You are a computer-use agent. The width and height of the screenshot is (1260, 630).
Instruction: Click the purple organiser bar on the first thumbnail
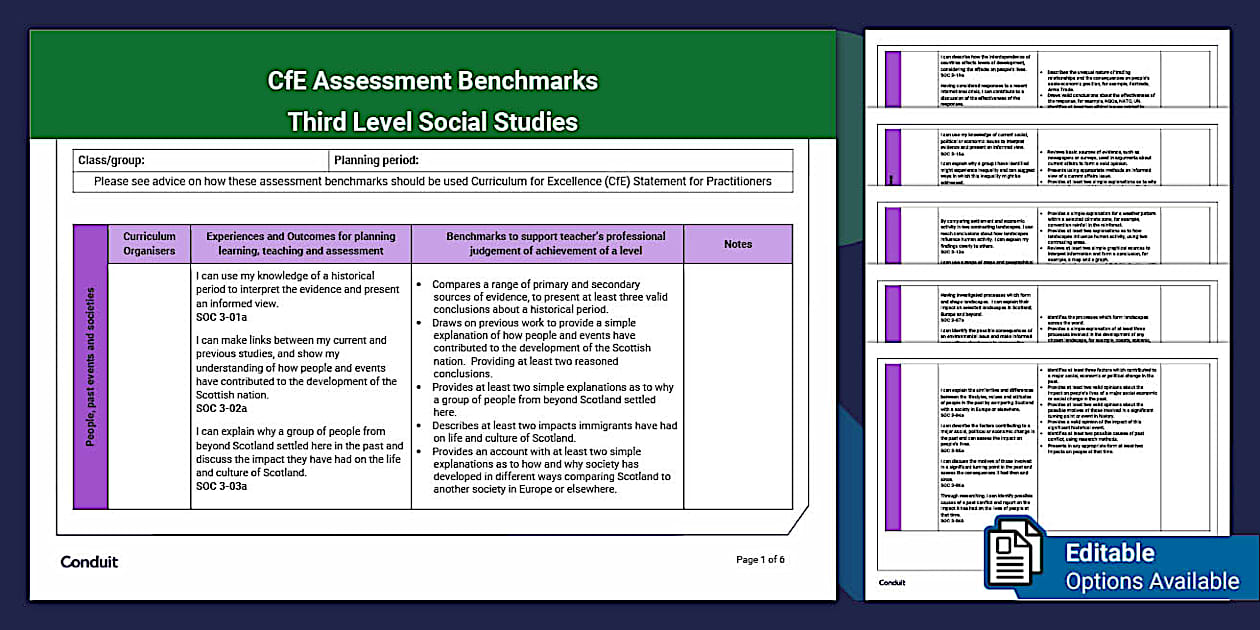891,78
